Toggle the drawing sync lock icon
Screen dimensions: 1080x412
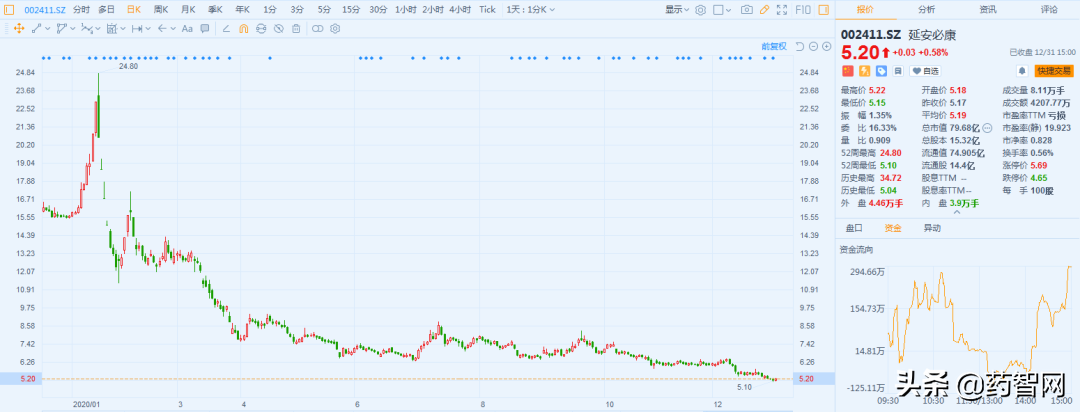[x=261, y=28]
